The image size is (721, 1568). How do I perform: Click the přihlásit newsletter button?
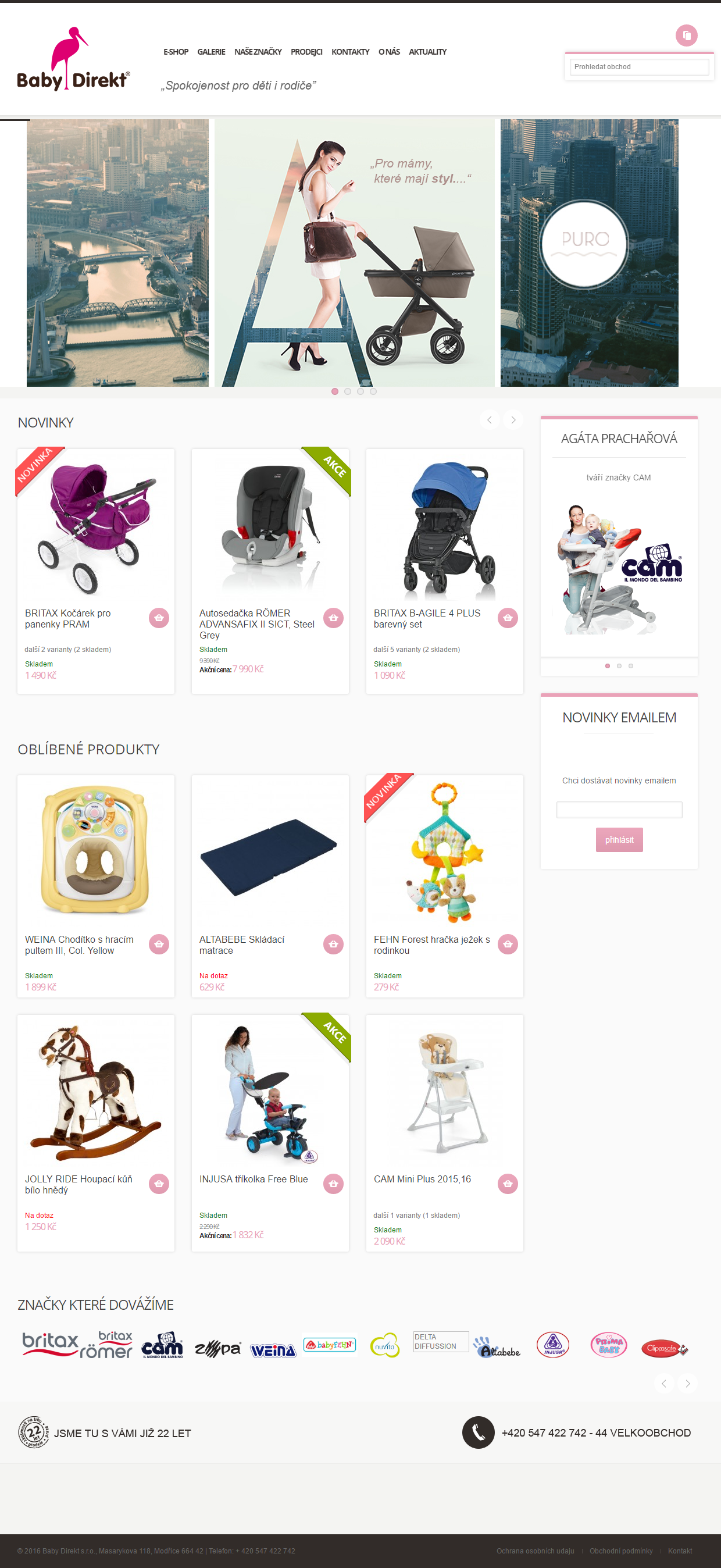619,840
